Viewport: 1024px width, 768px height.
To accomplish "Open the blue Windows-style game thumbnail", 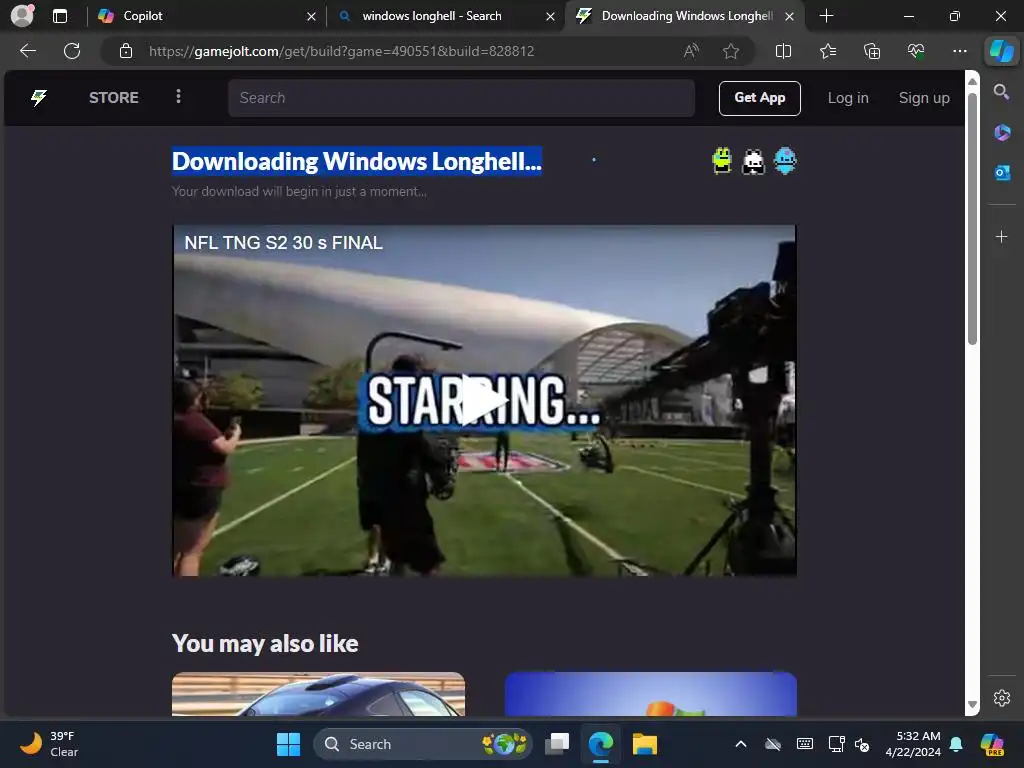I will [650, 694].
